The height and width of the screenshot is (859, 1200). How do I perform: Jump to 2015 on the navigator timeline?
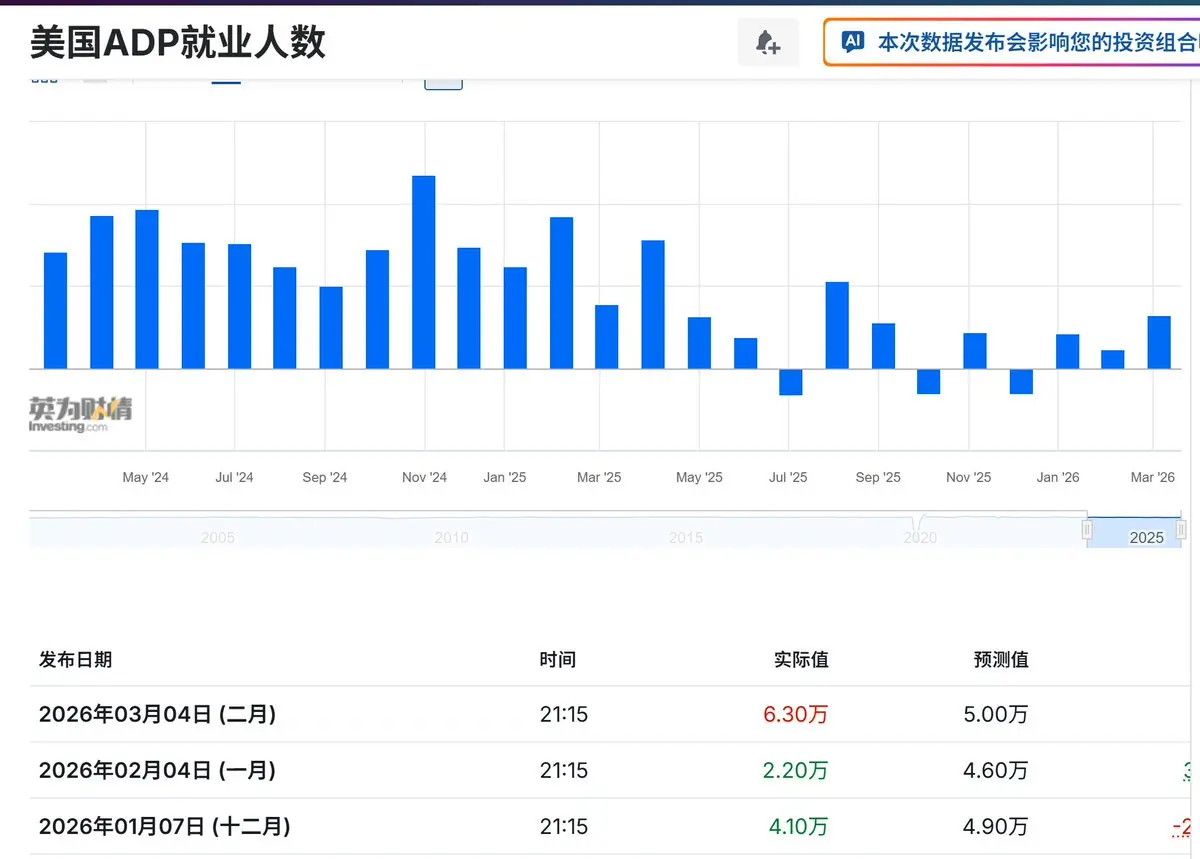pyautogui.click(x=686, y=538)
